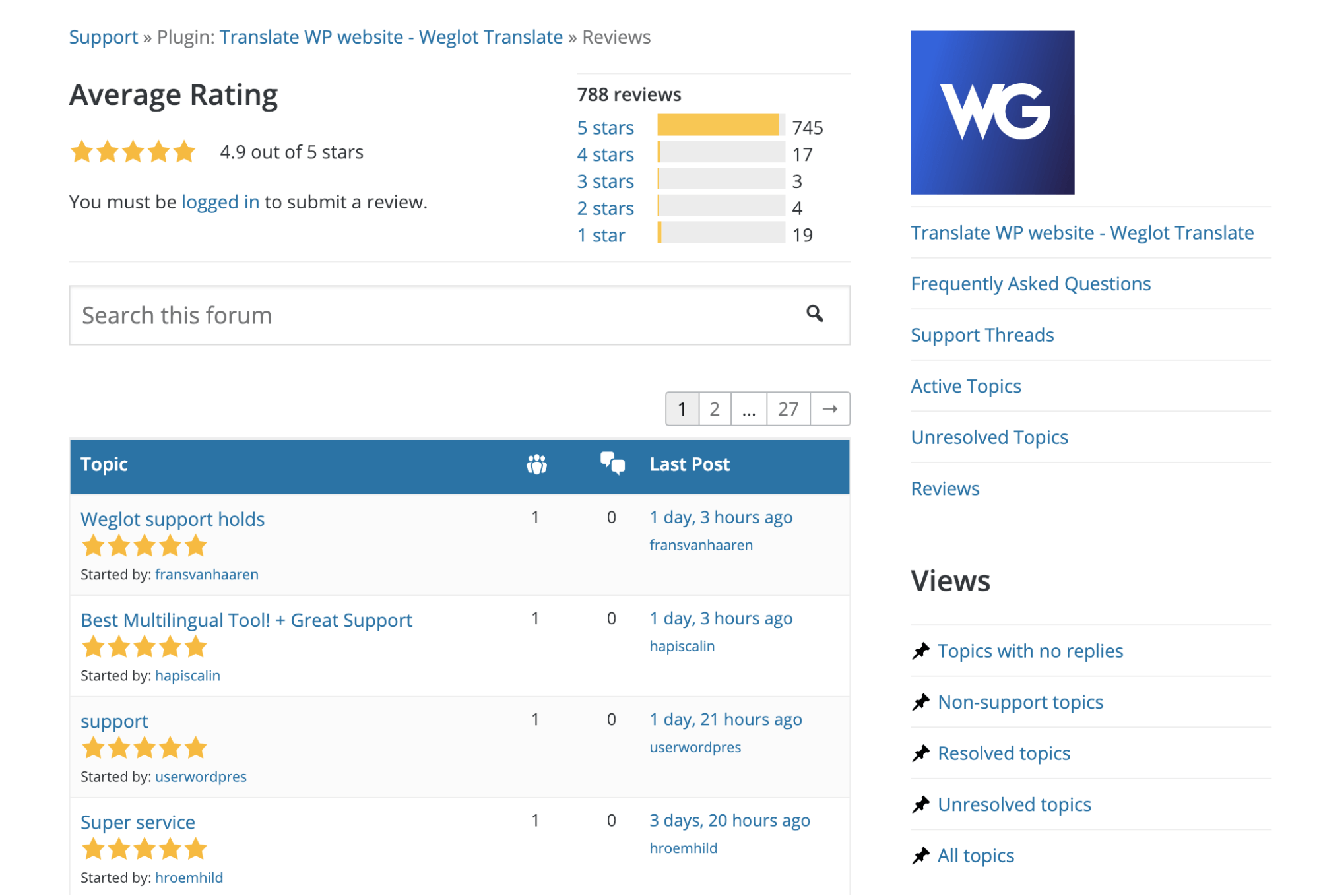
Task: Open hapiscalin in Last Post column
Action: point(682,646)
